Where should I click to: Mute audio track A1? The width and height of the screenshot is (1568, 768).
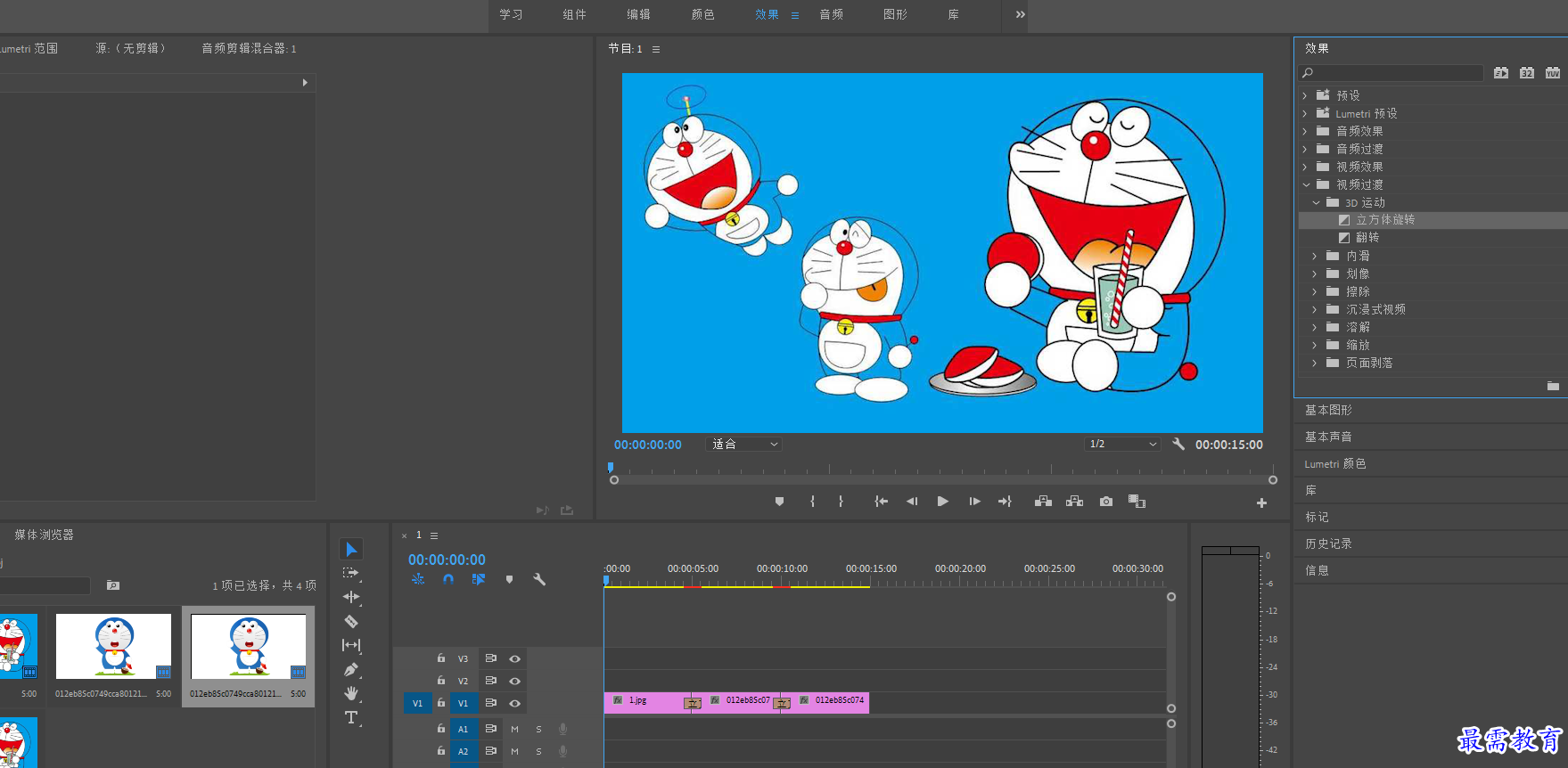coord(514,729)
